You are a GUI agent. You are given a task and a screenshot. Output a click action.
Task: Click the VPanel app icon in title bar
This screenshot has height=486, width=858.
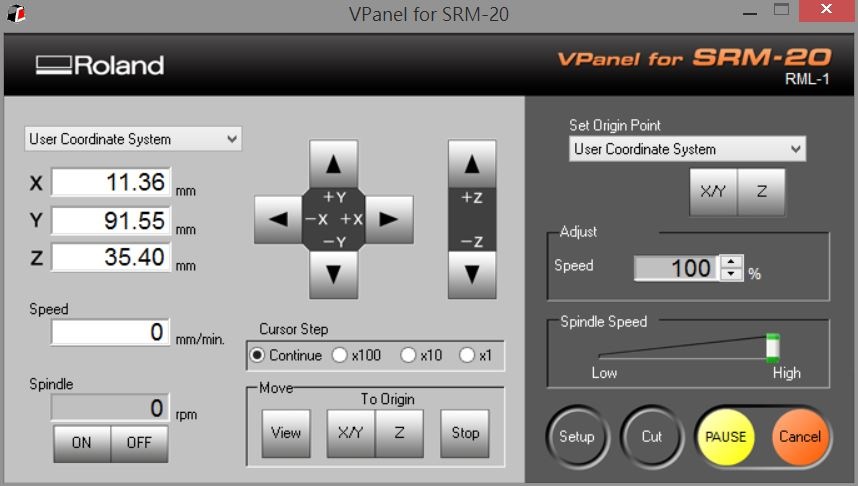16,13
